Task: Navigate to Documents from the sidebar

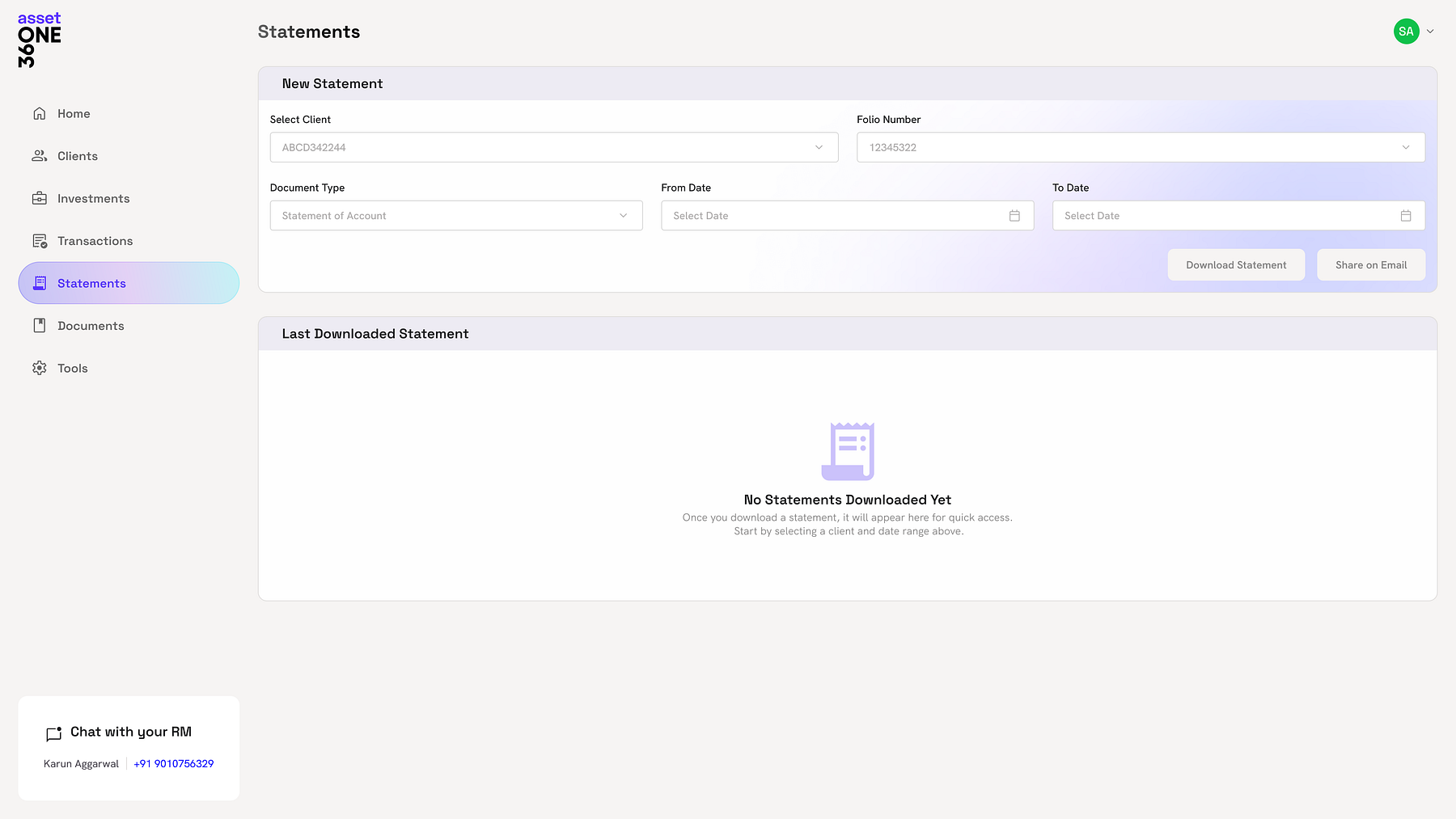Action: pos(89,325)
